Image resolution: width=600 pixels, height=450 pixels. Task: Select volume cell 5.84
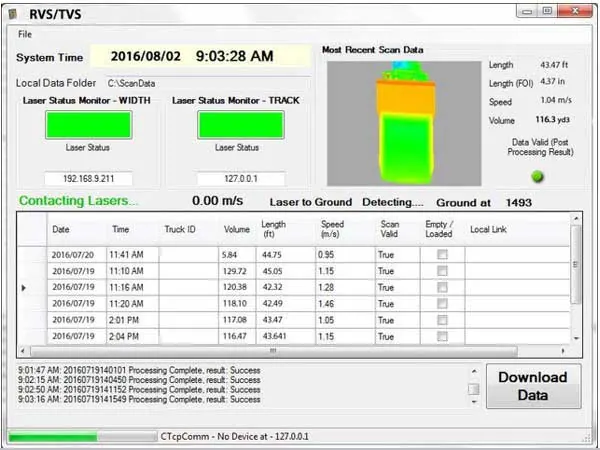click(237, 255)
